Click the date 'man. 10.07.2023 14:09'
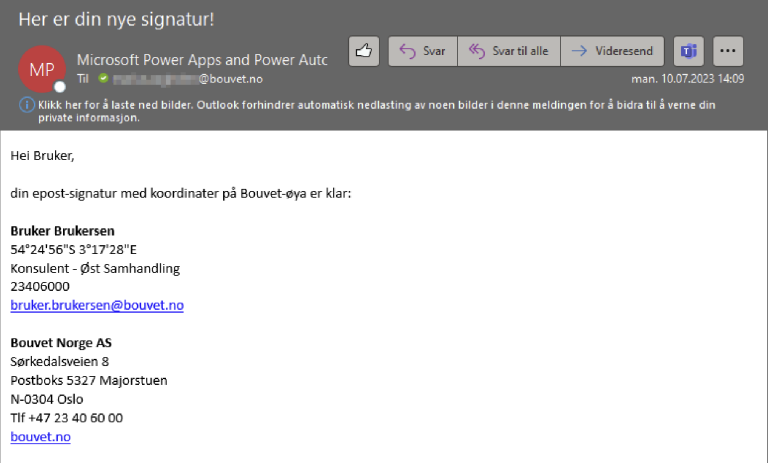 click(687, 79)
